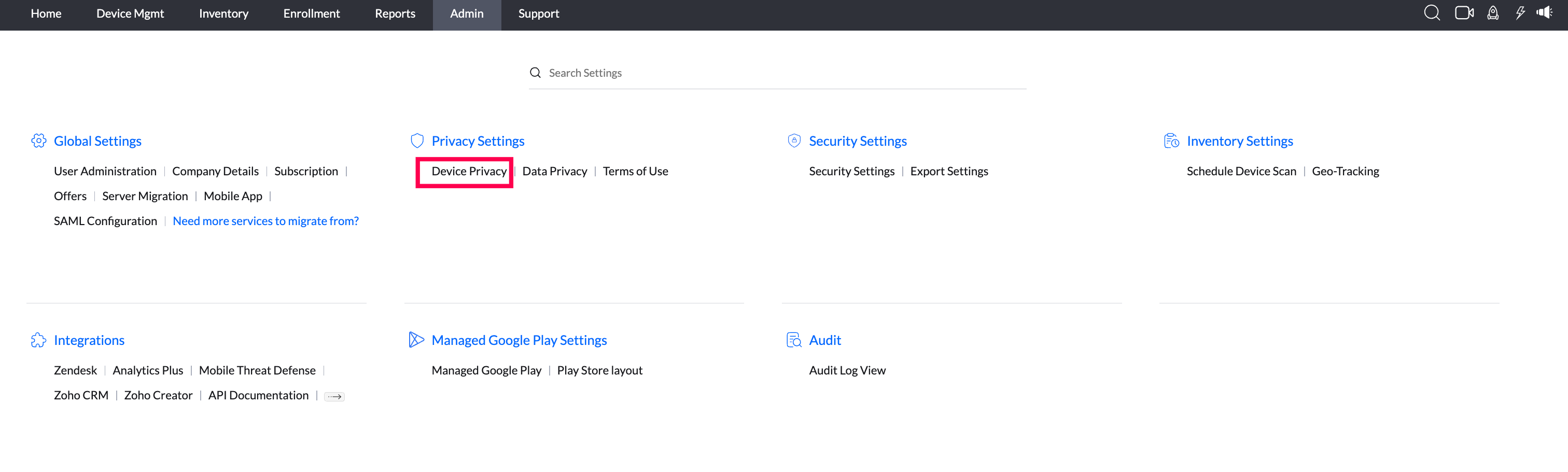Open Managed Google Play link

pyautogui.click(x=486, y=370)
